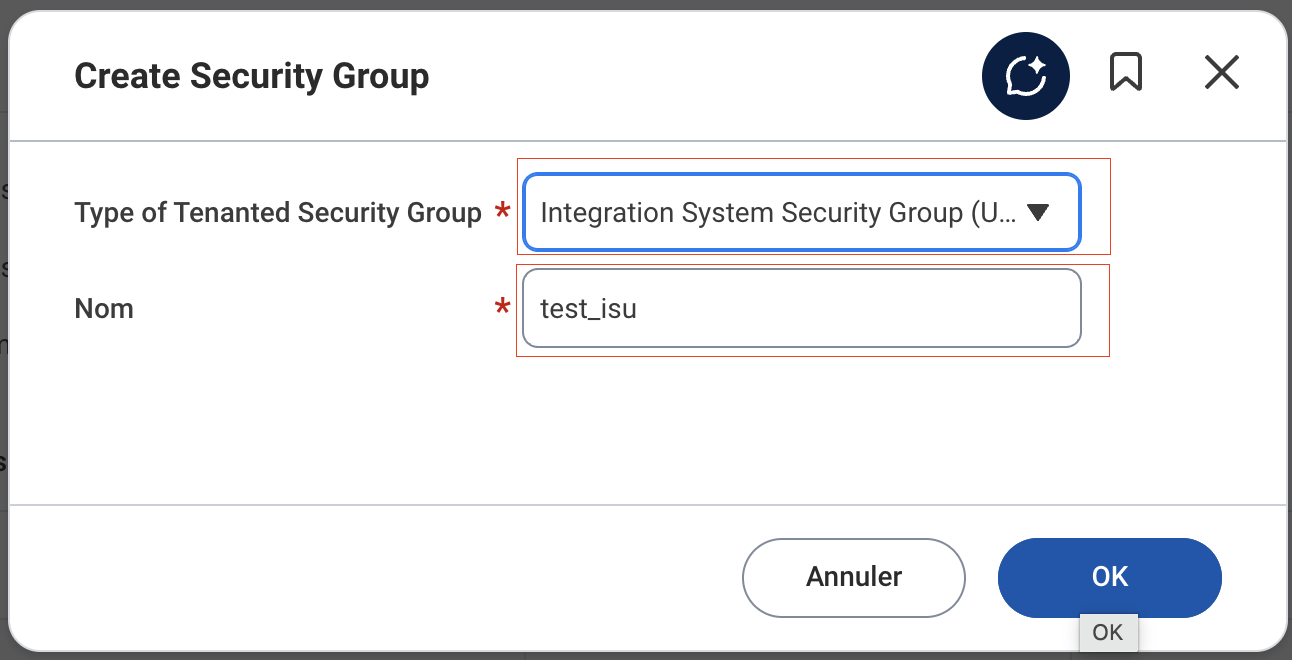Place cursor in the test_isu text
The width and height of the screenshot is (1292, 660).
tap(588, 309)
